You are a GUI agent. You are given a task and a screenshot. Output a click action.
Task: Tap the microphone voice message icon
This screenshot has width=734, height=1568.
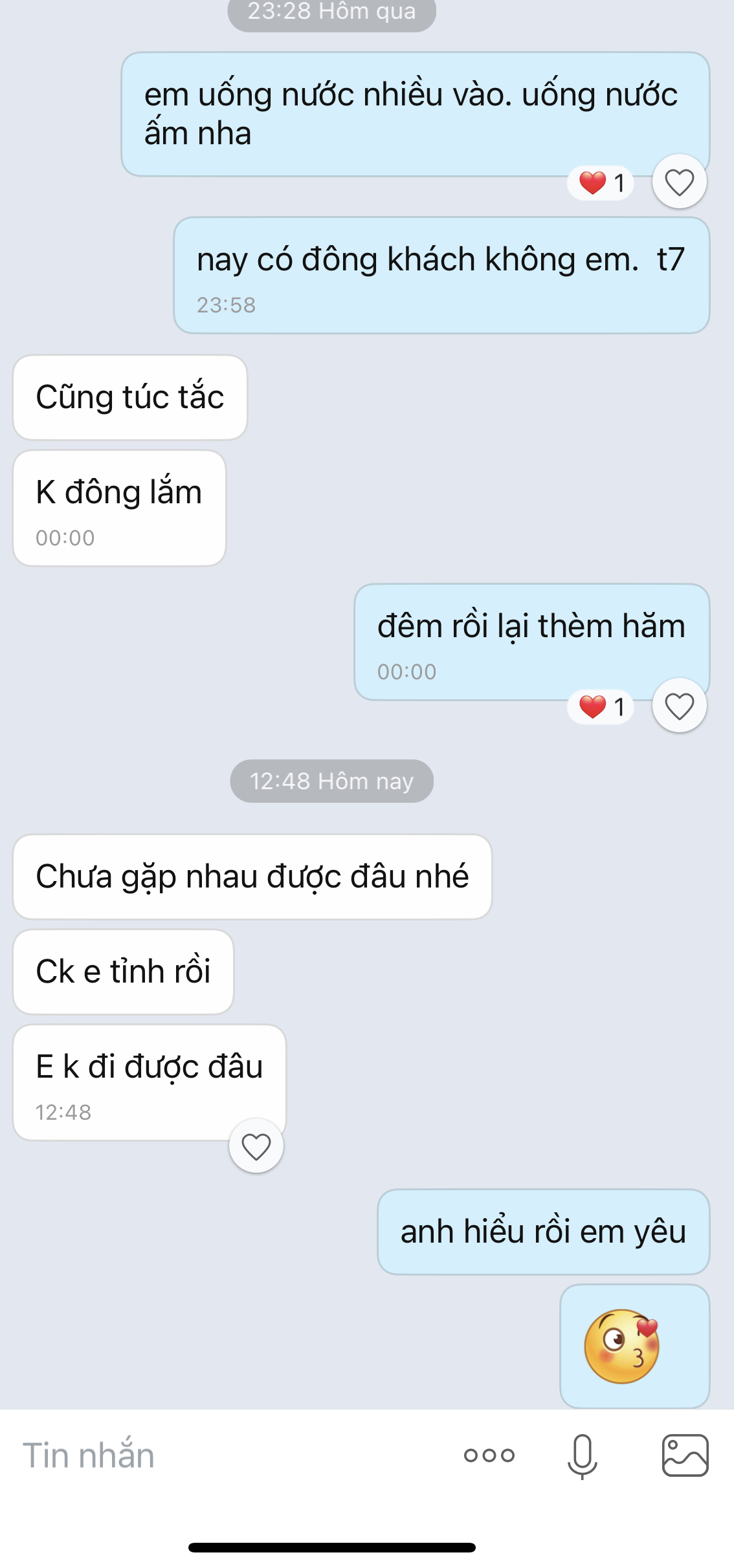pyautogui.click(x=582, y=1456)
